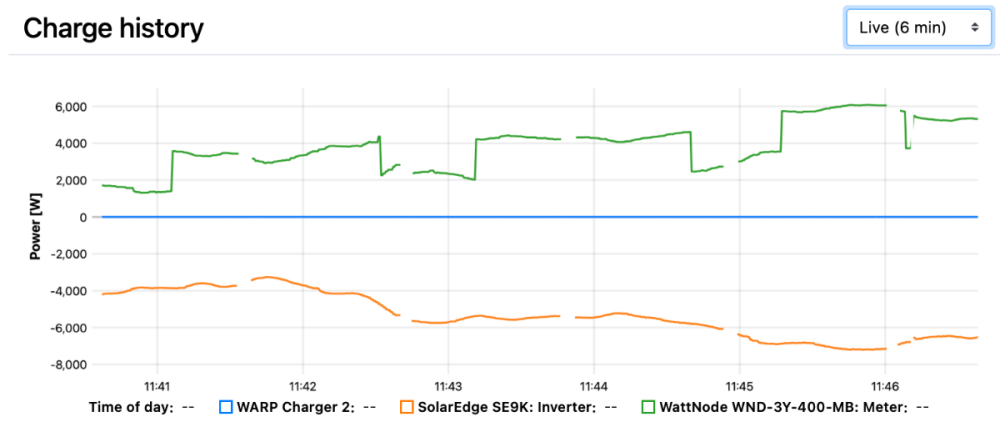Click the 6,000 value on the power axis
1000x427 pixels.
pos(70,106)
